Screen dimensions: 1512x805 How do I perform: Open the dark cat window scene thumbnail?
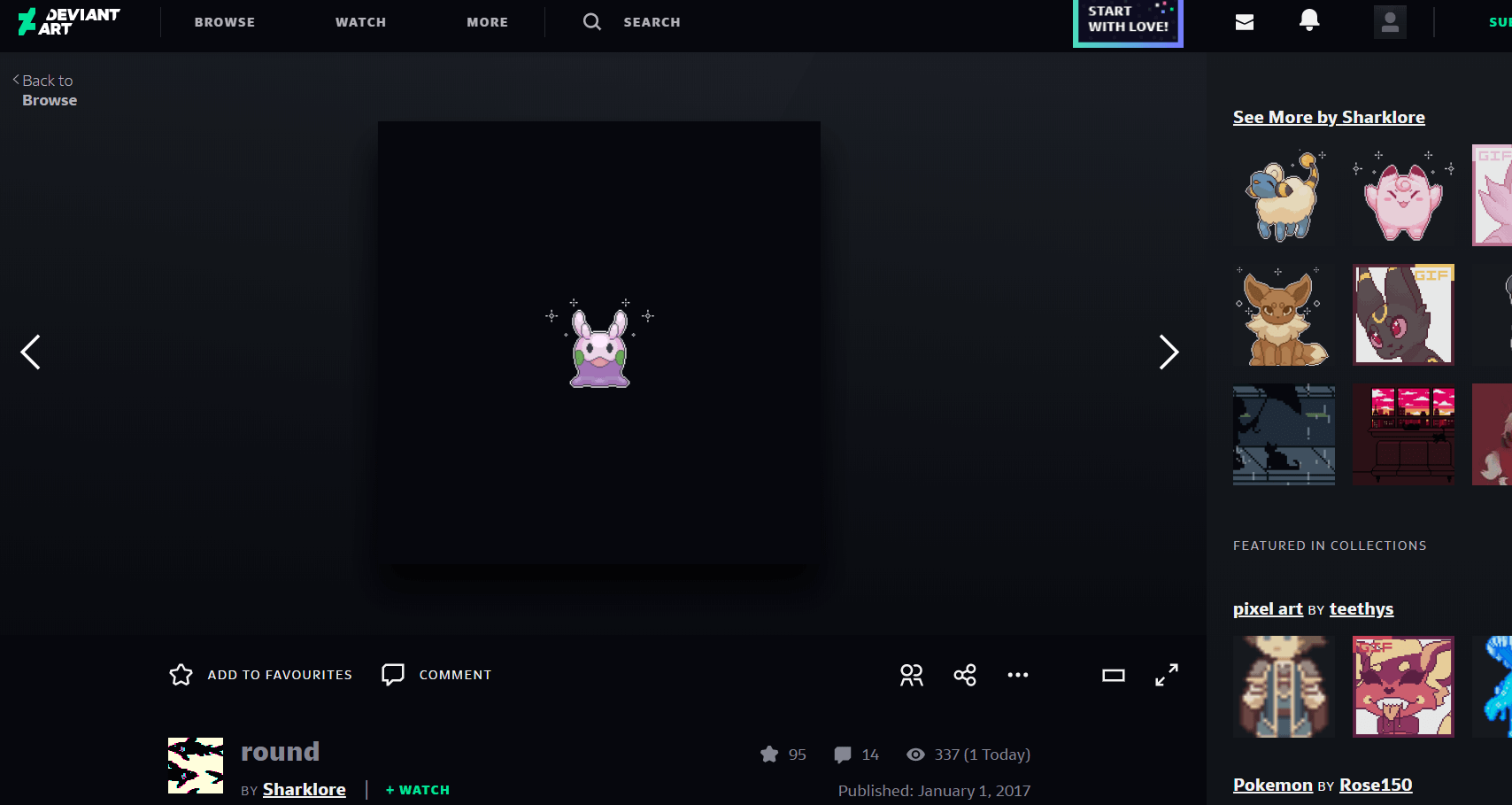click(x=1284, y=434)
